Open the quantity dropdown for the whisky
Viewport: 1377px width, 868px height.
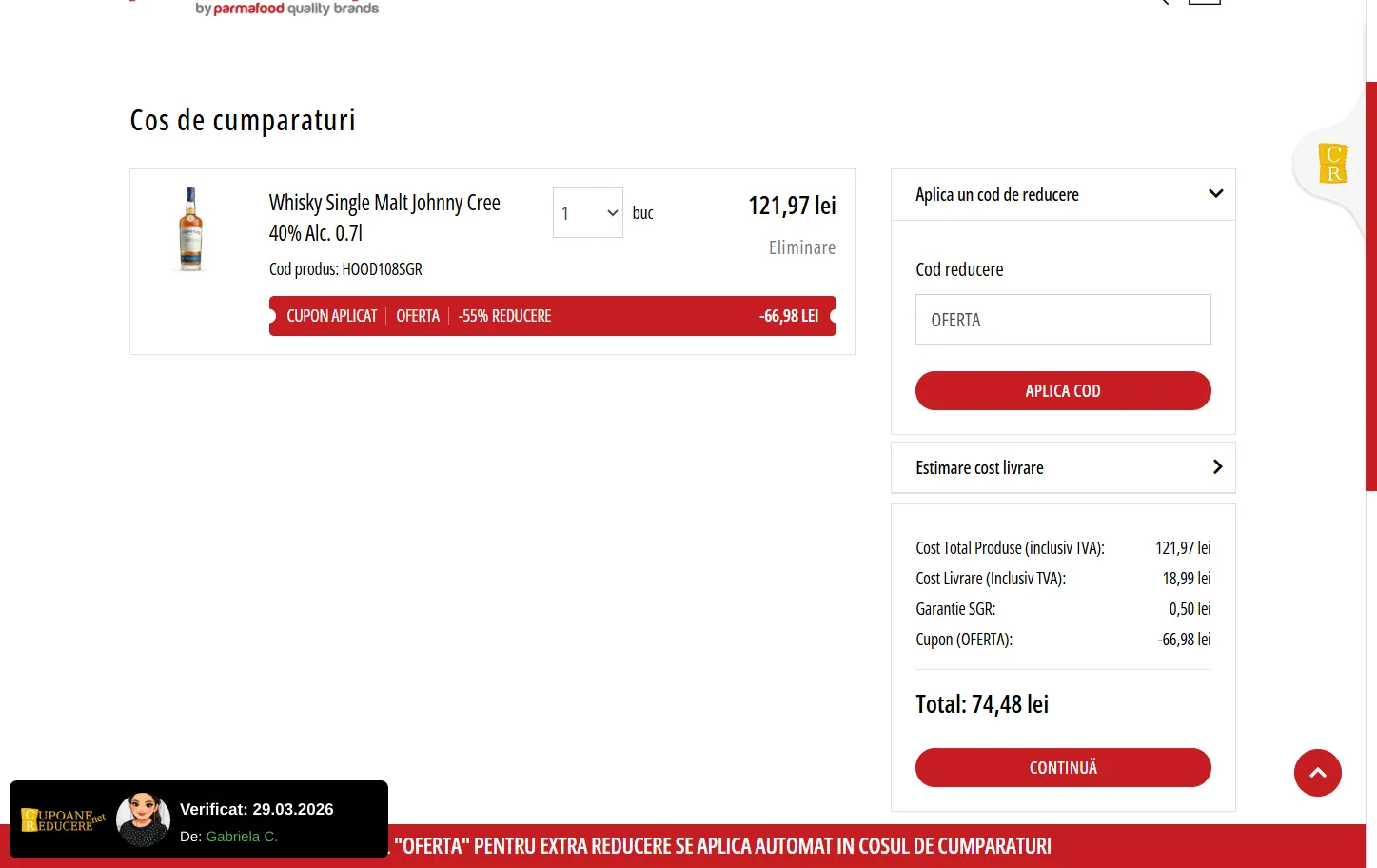587,213
